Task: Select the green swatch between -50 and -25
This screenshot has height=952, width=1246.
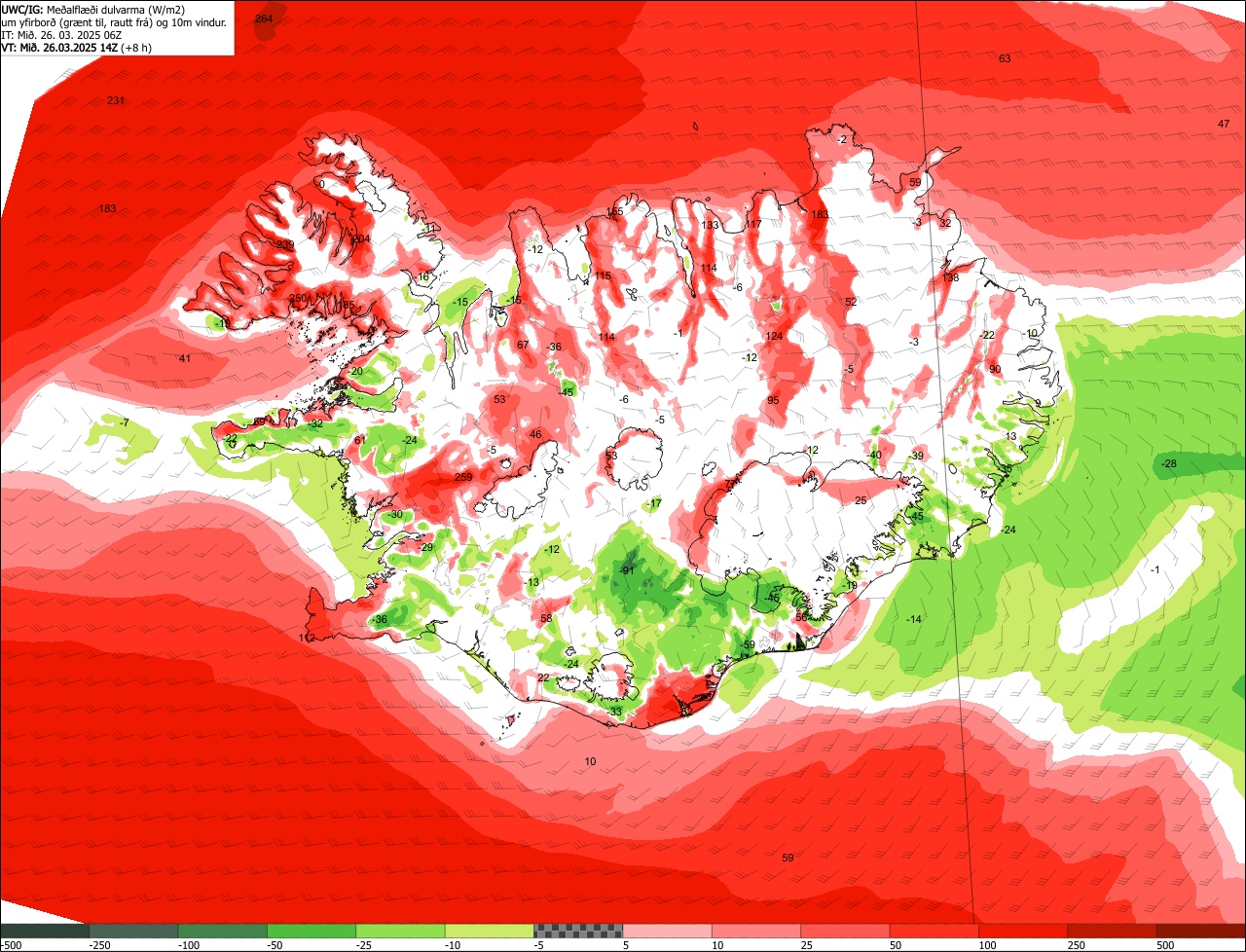Action: pyautogui.click(x=311, y=930)
